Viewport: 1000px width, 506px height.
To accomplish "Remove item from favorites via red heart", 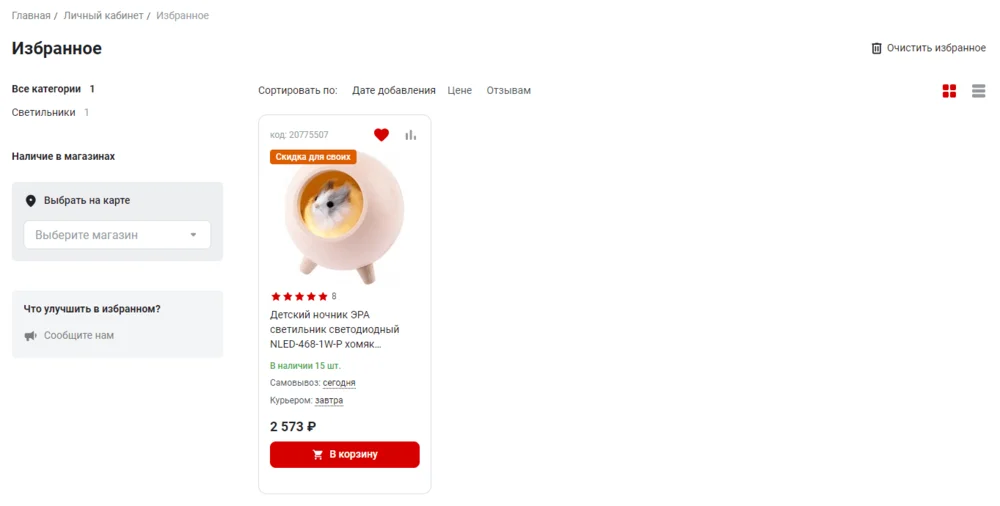I will point(381,135).
